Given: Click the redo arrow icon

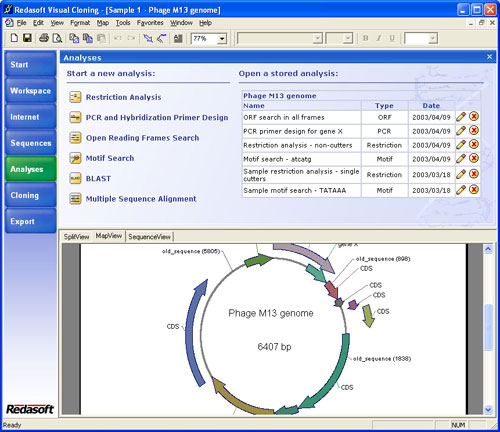Looking at the screenshot, I should pos(131,38).
